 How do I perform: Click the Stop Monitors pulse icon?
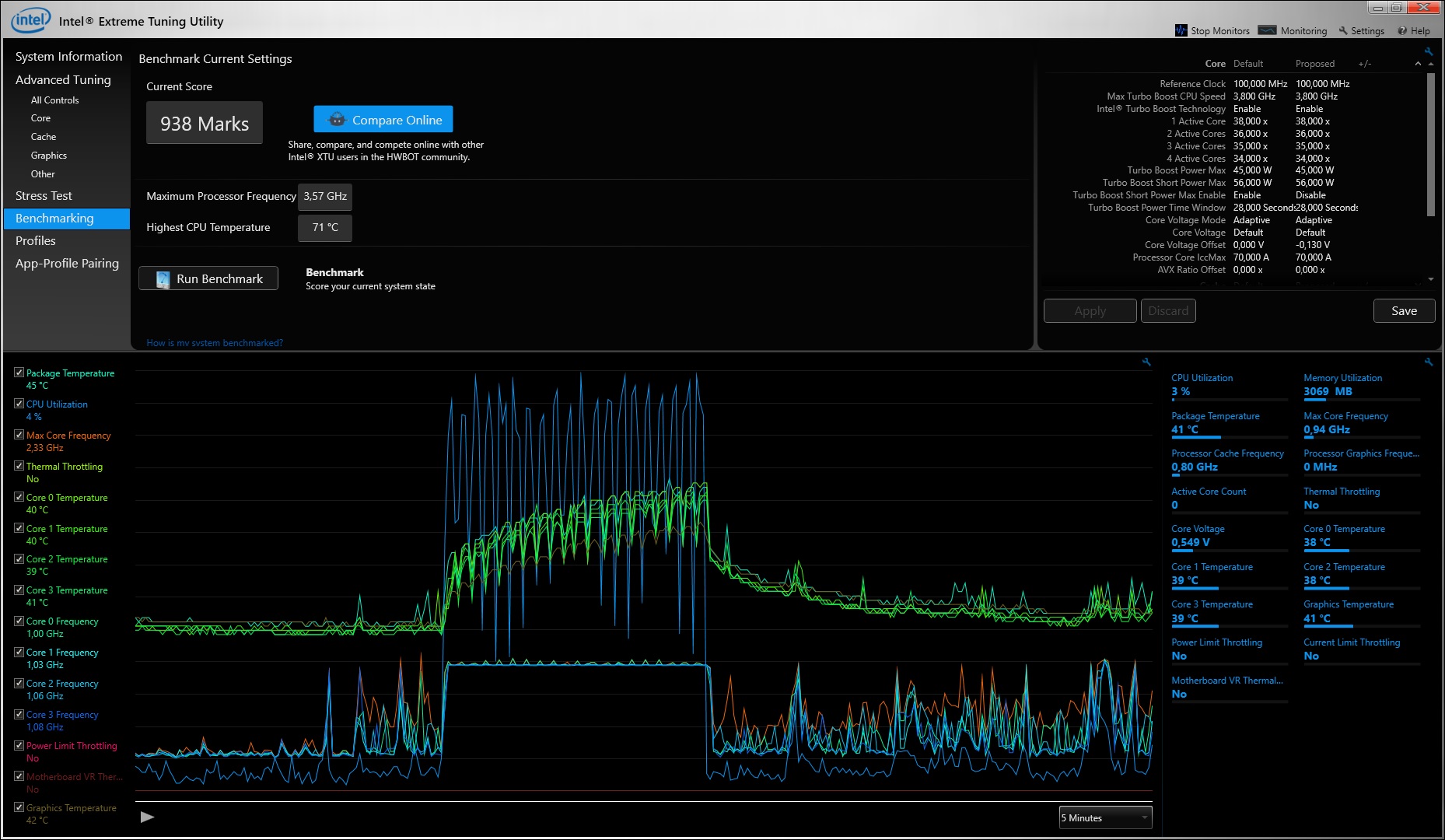tap(1181, 31)
